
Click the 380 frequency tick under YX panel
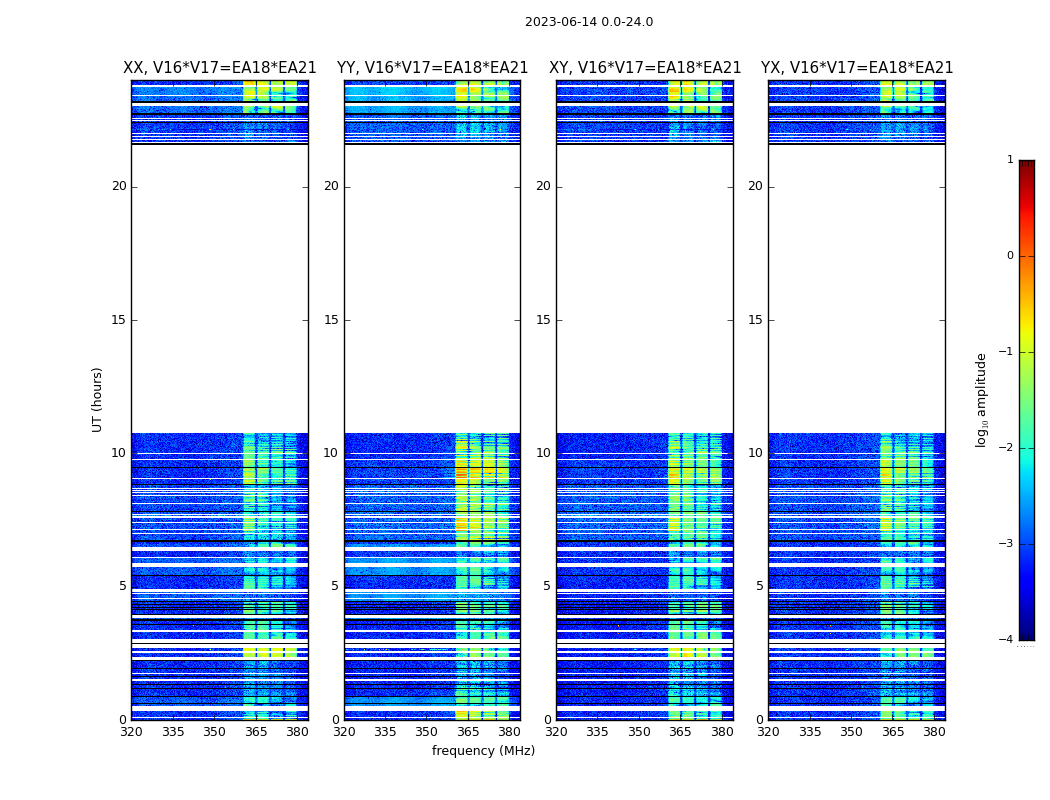pos(934,732)
